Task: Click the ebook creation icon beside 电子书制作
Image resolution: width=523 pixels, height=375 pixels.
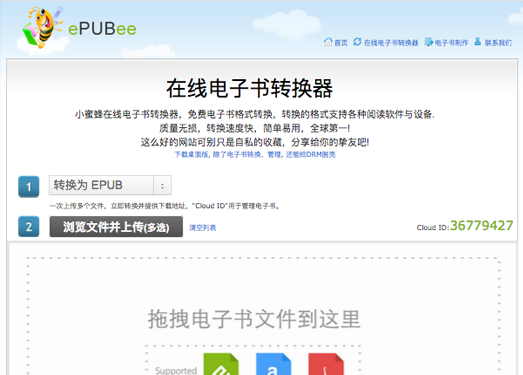Action: click(x=429, y=42)
